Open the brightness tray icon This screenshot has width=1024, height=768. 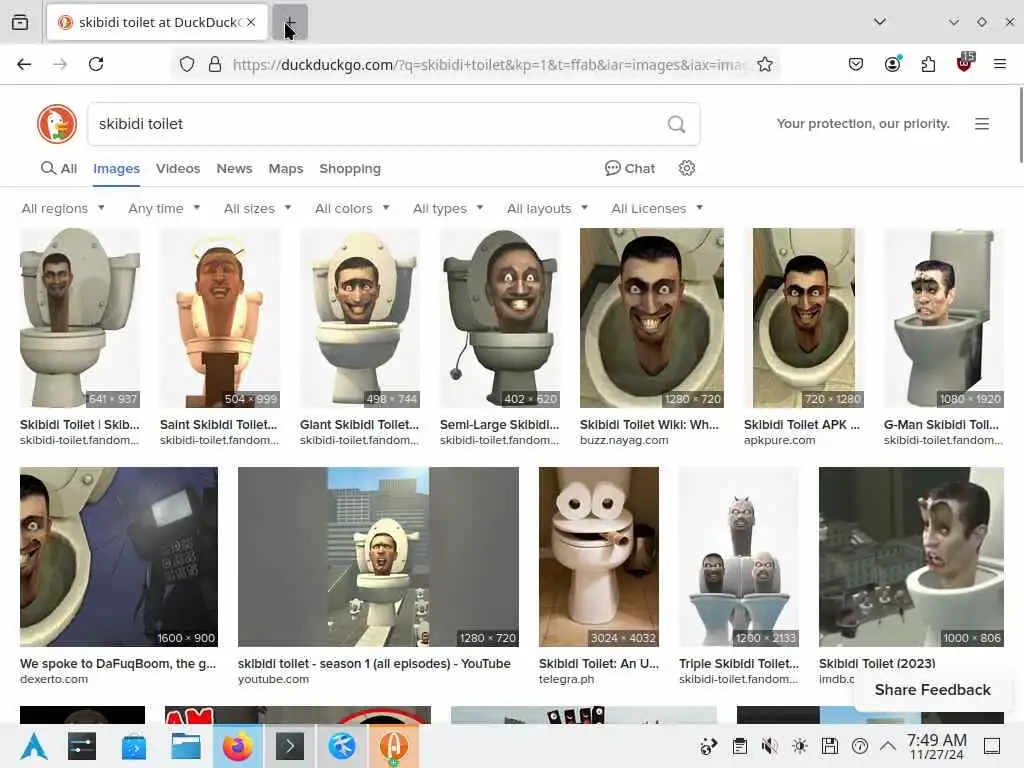pyautogui.click(x=799, y=746)
